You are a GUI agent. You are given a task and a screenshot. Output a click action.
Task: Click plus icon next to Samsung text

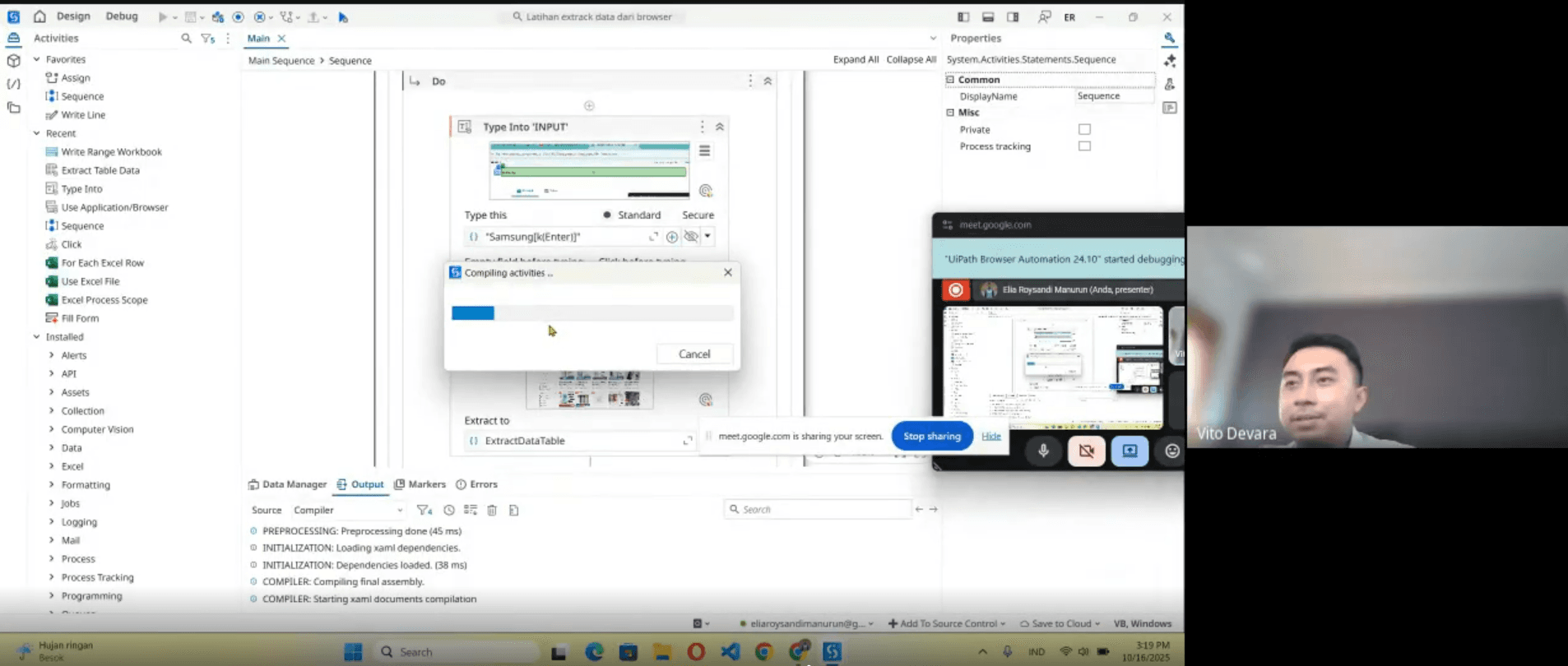[x=672, y=237]
